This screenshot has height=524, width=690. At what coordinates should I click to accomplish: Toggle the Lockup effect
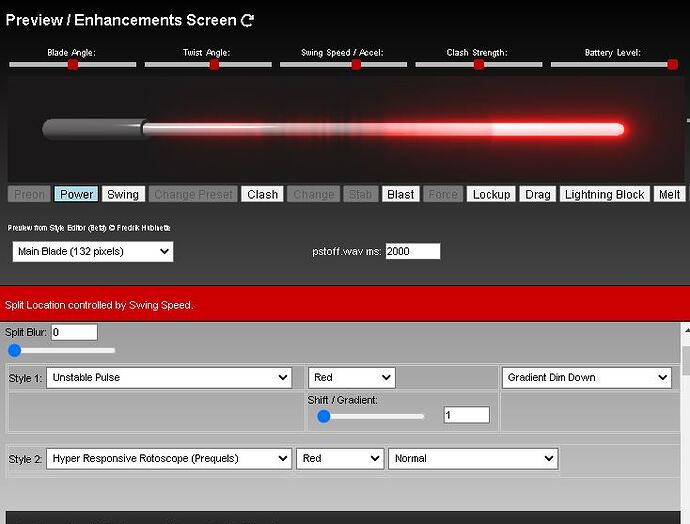click(x=491, y=194)
